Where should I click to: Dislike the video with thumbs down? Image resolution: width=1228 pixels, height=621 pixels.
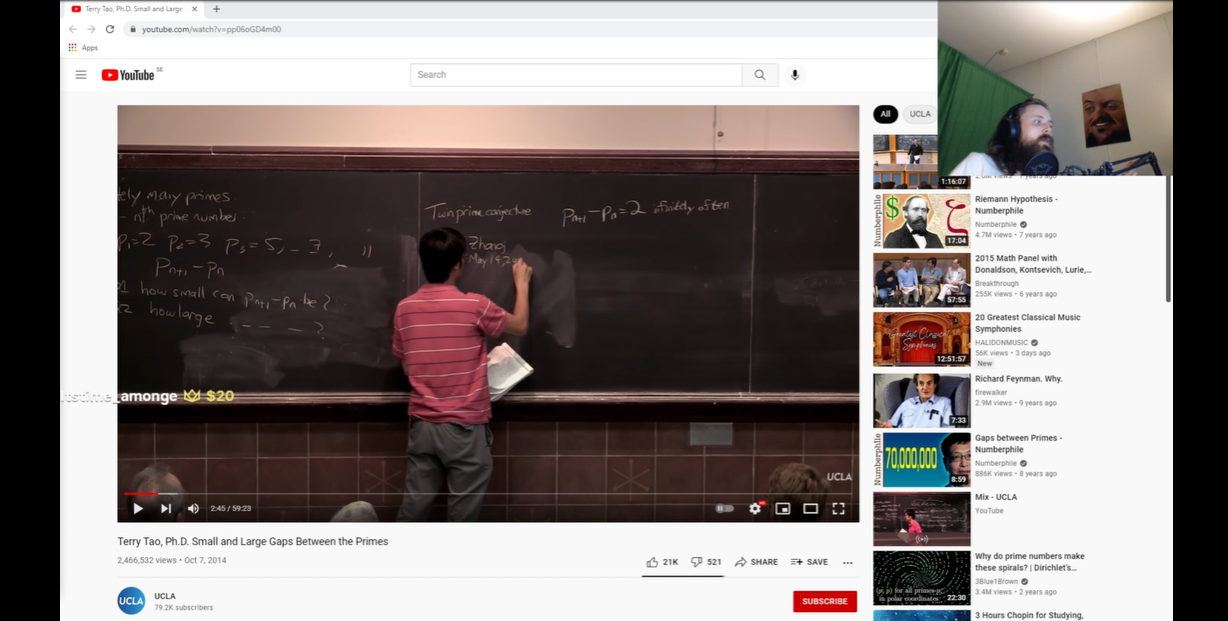pos(697,562)
